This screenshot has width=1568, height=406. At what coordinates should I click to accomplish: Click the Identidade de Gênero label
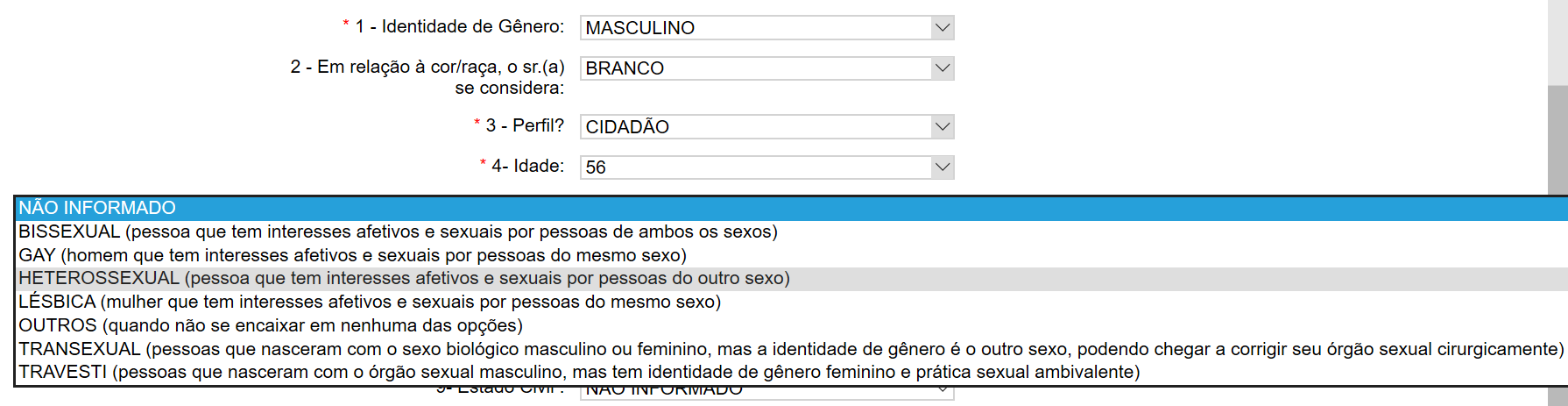click(459, 27)
